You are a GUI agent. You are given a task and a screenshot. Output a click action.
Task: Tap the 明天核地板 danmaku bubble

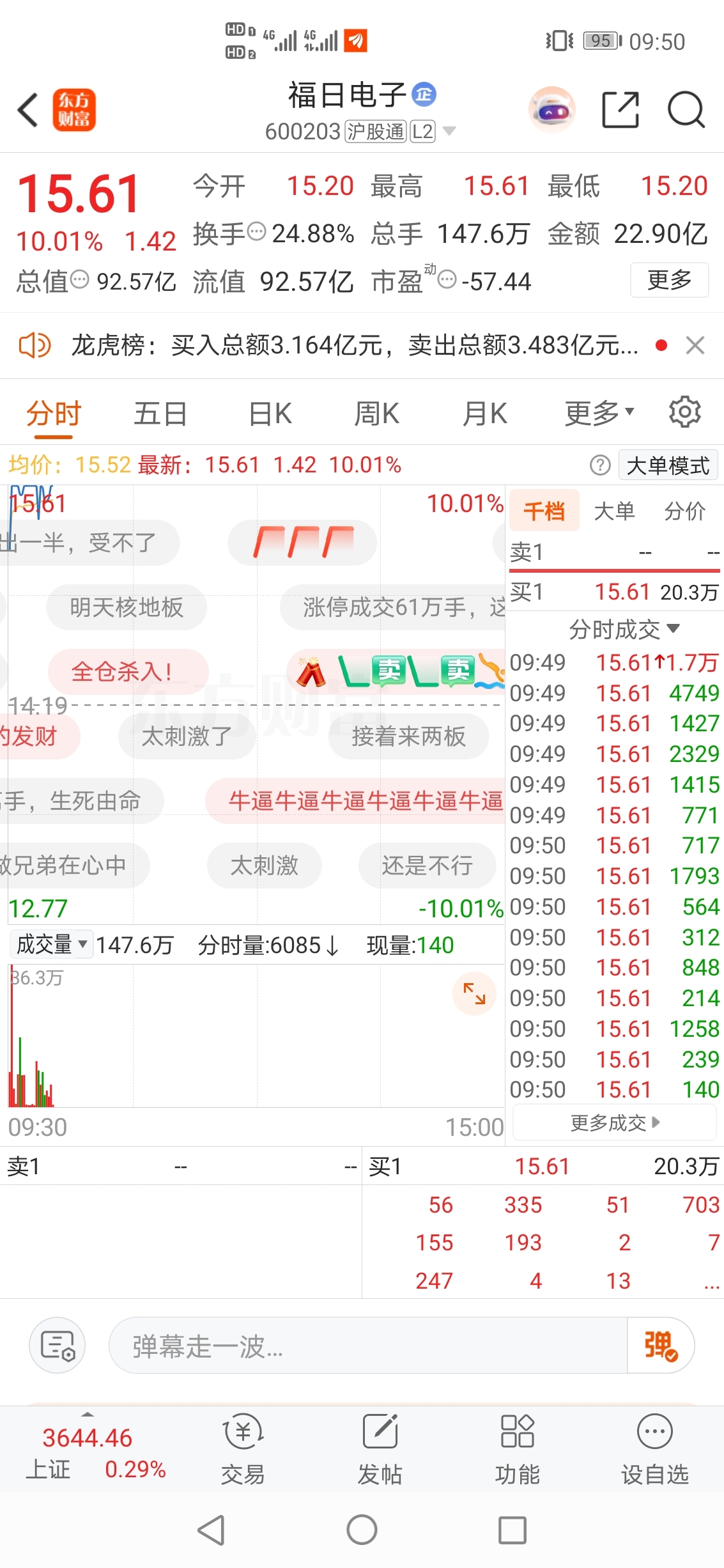(x=127, y=607)
